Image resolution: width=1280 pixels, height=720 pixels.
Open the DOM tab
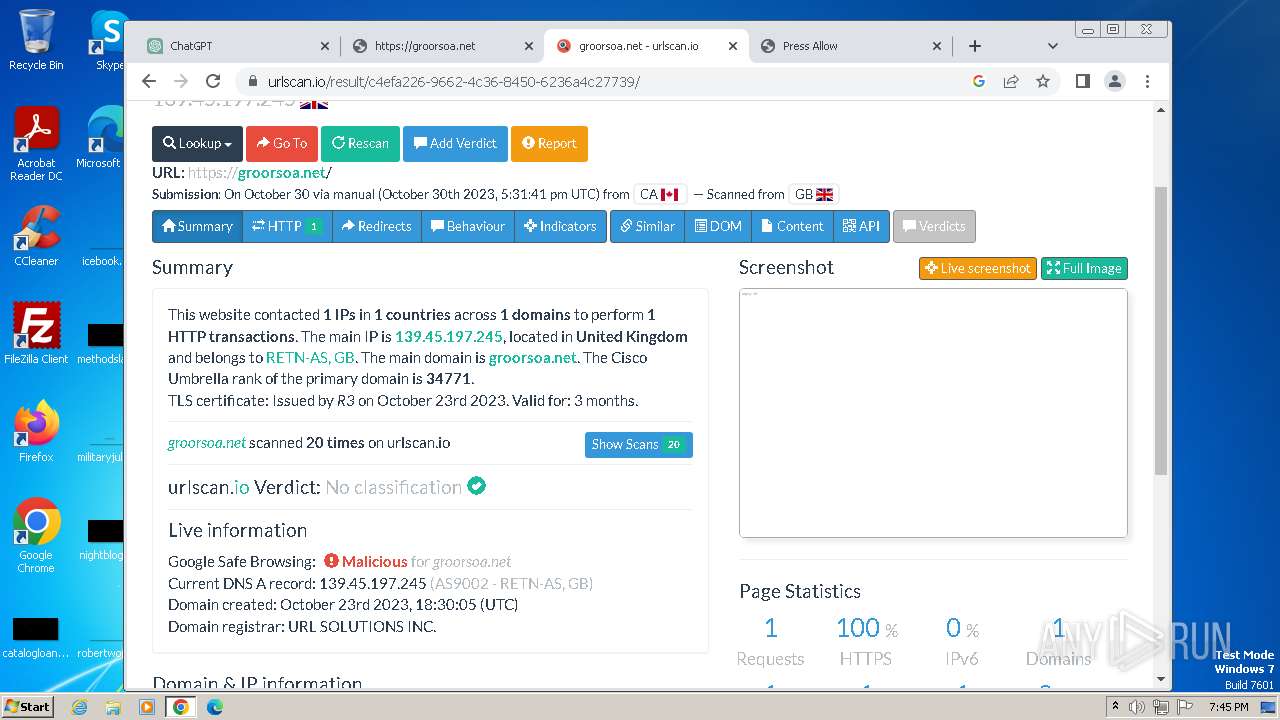click(x=718, y=226)
